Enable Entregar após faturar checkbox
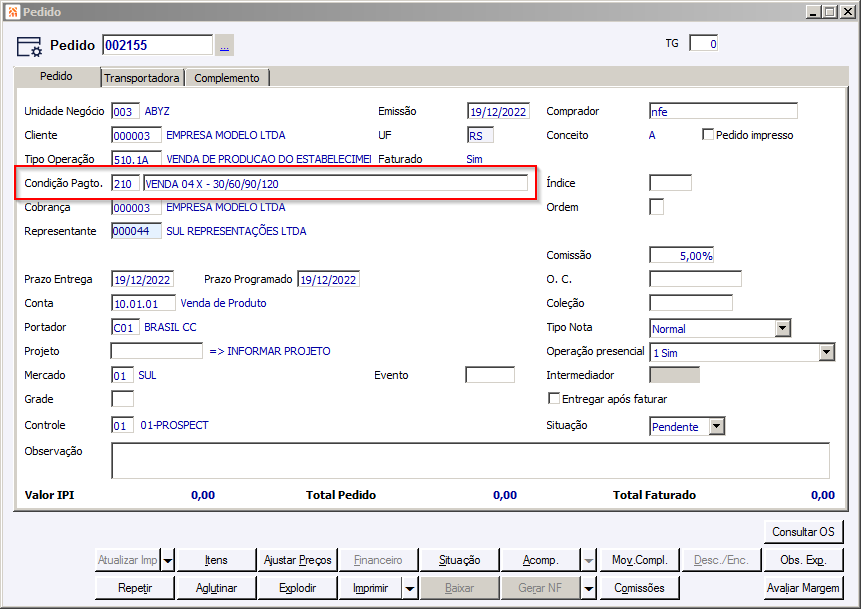The height and width of the screenshot is (609, 861). pos(554,399)
